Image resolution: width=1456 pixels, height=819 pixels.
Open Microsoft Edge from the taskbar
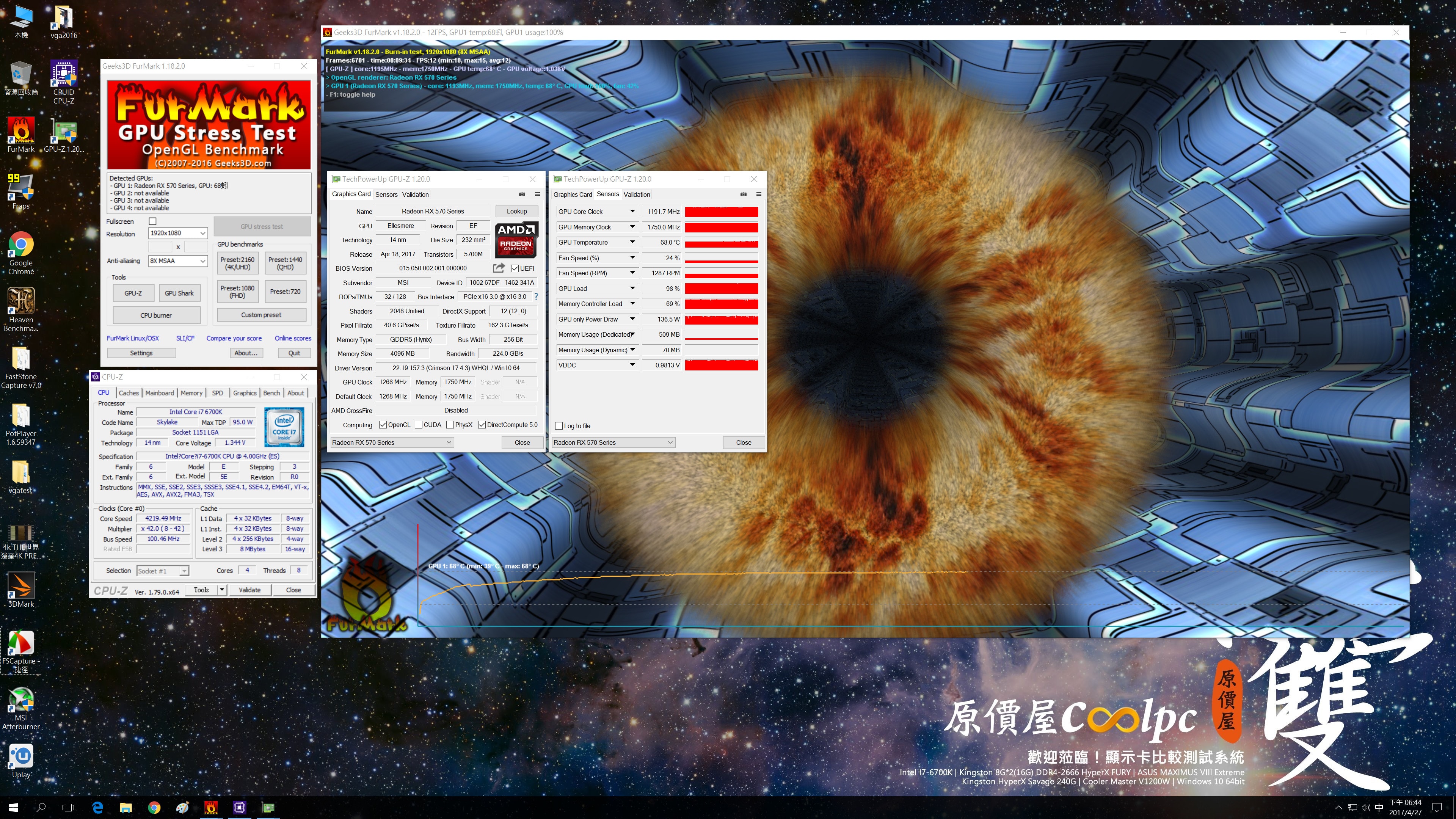[97, 807]
